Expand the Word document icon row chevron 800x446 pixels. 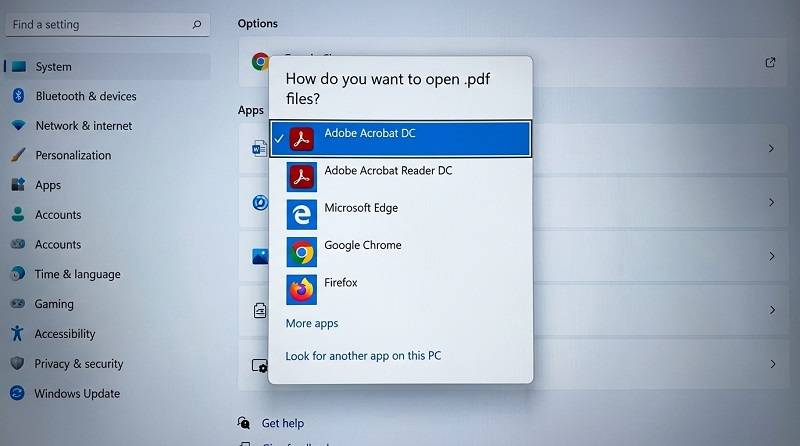(x=771, y=148)
